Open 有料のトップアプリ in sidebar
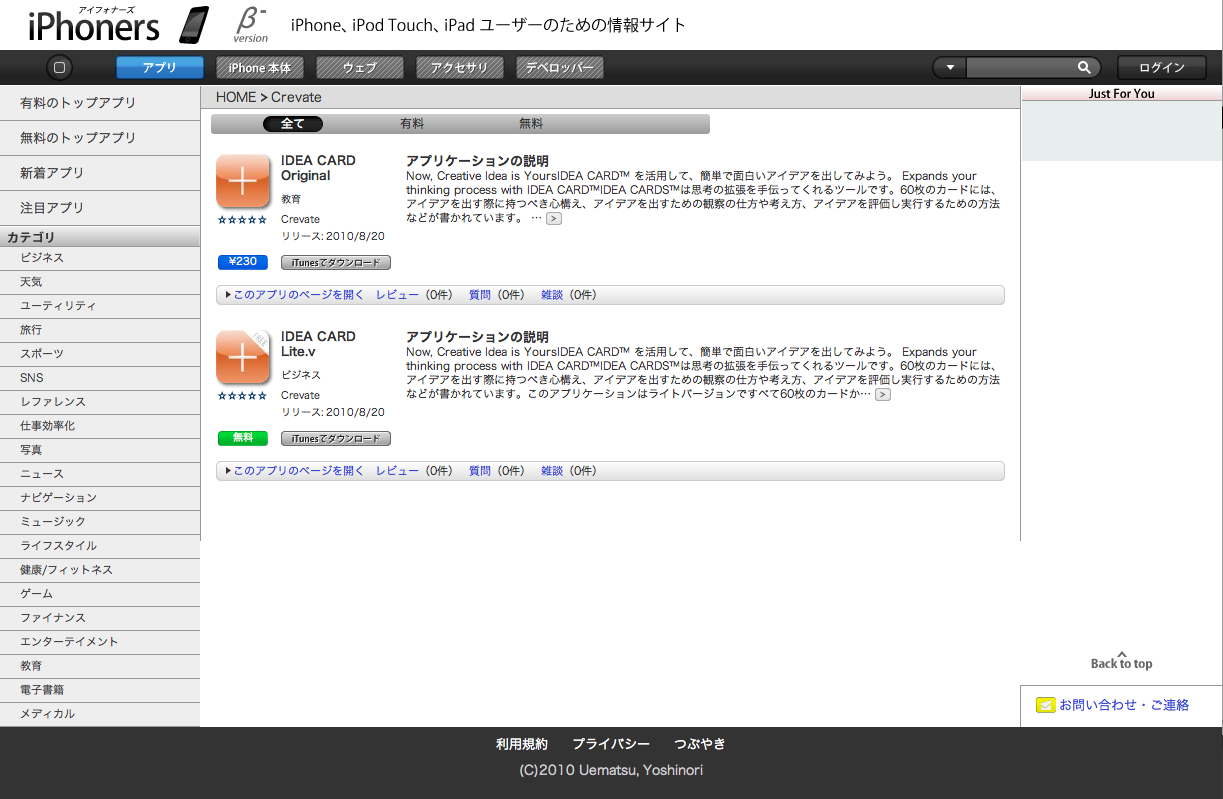The height and width of the screenshot is (799, 1223). [x=100, y=103]
